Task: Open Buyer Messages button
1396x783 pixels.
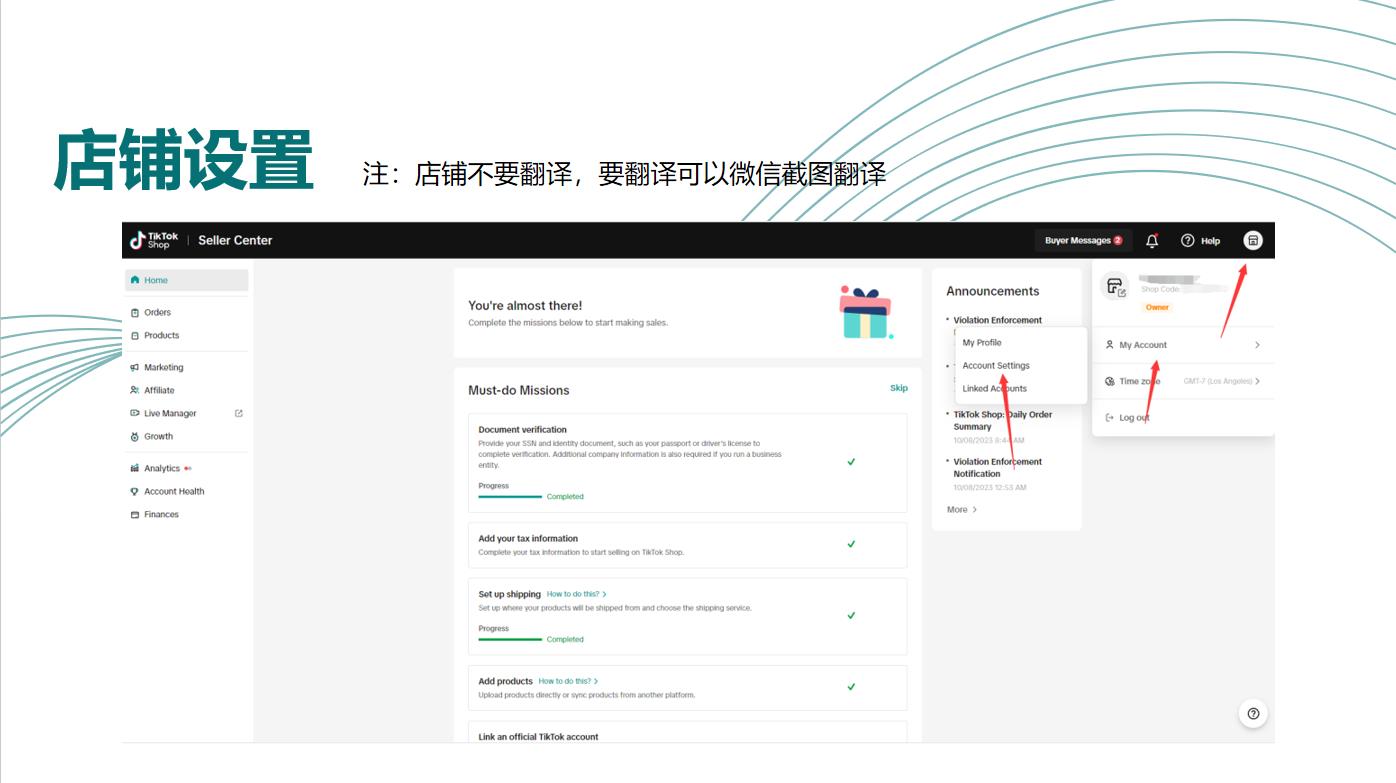Action: (1083, 240)
